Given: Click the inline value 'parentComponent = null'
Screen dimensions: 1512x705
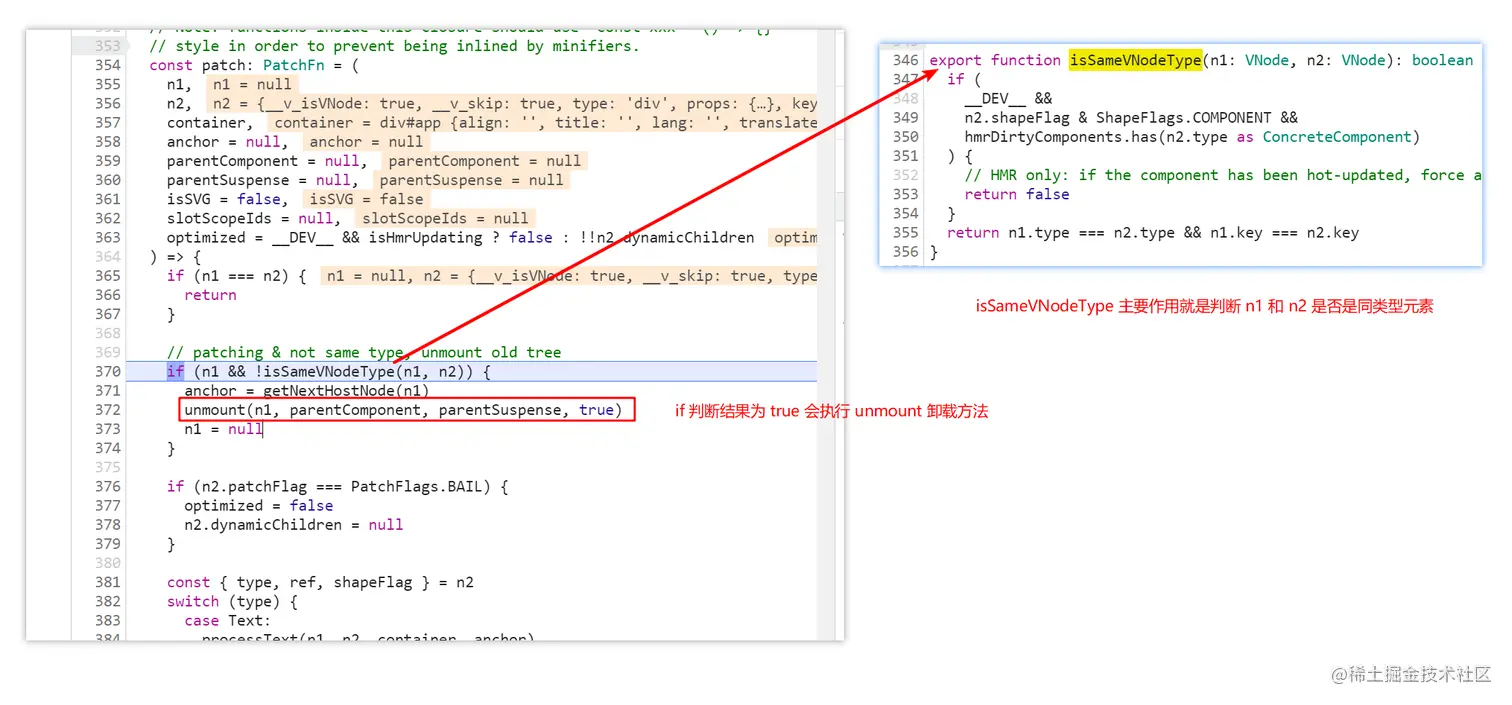Looking at the screenshot, I should coord(485,161).
